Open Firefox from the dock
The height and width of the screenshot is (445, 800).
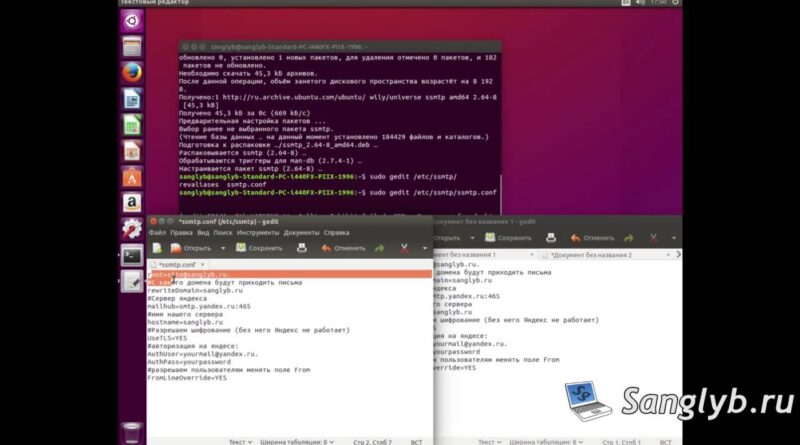click(x=132, y=73)
